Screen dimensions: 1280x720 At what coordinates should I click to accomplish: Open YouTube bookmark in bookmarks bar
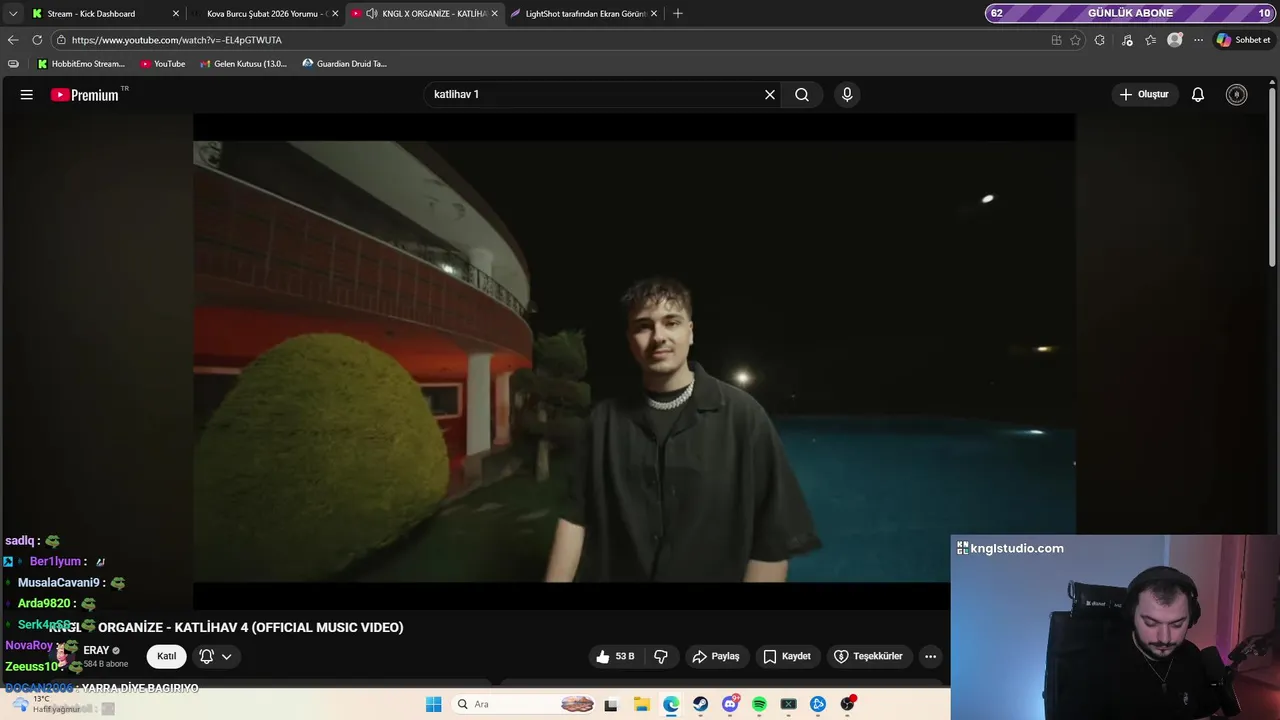(x=162, y=64)
